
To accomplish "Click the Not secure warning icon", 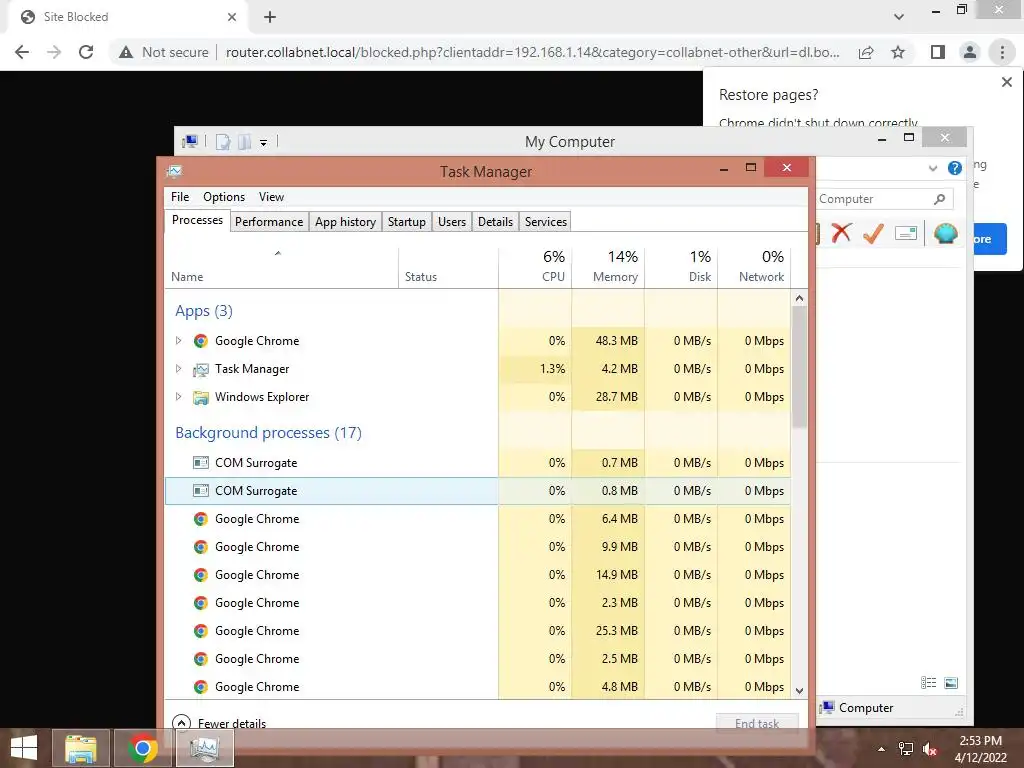I will (126, 52).
